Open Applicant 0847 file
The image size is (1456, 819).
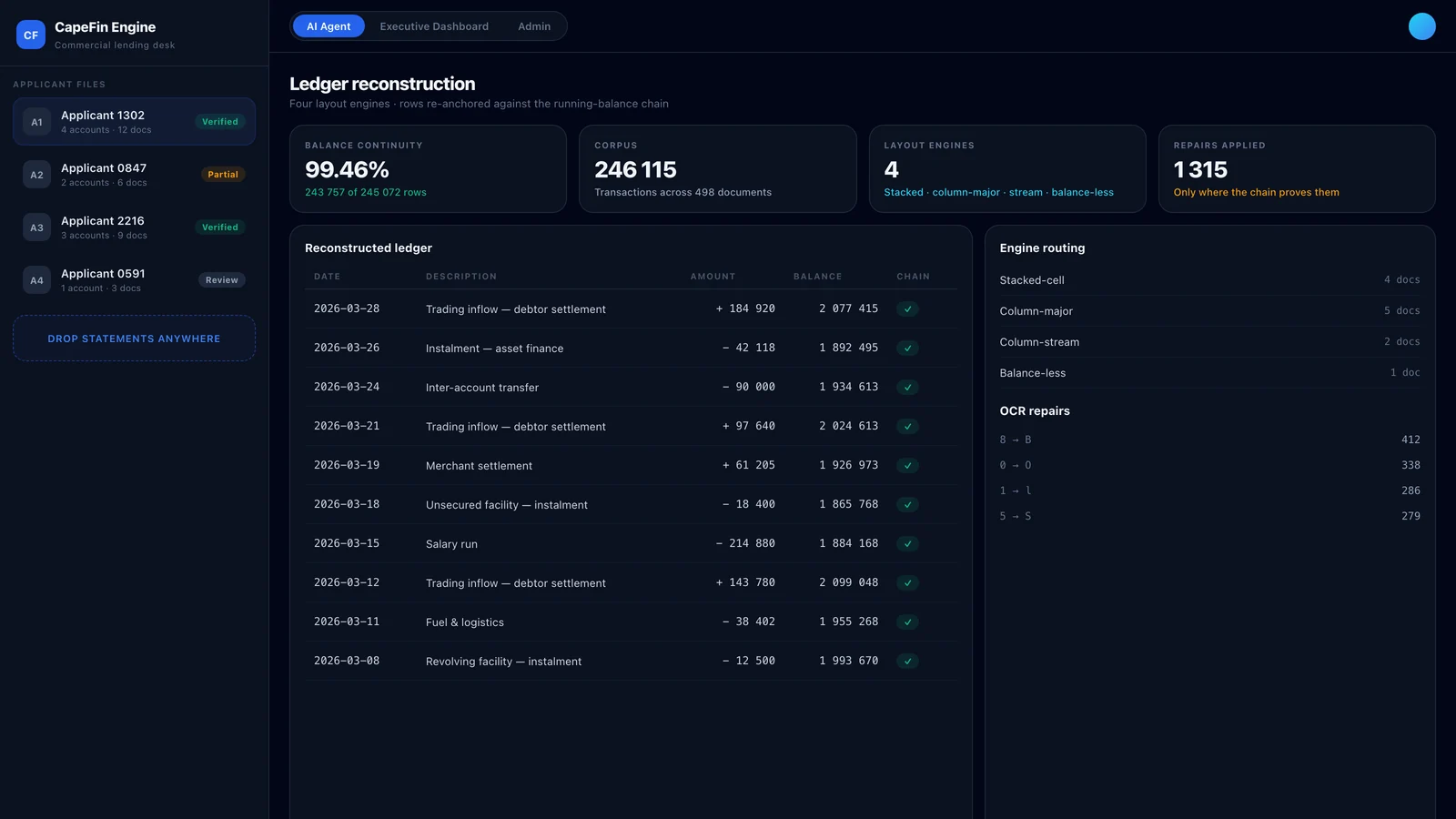pyautogui.click(x=134, y=175)
